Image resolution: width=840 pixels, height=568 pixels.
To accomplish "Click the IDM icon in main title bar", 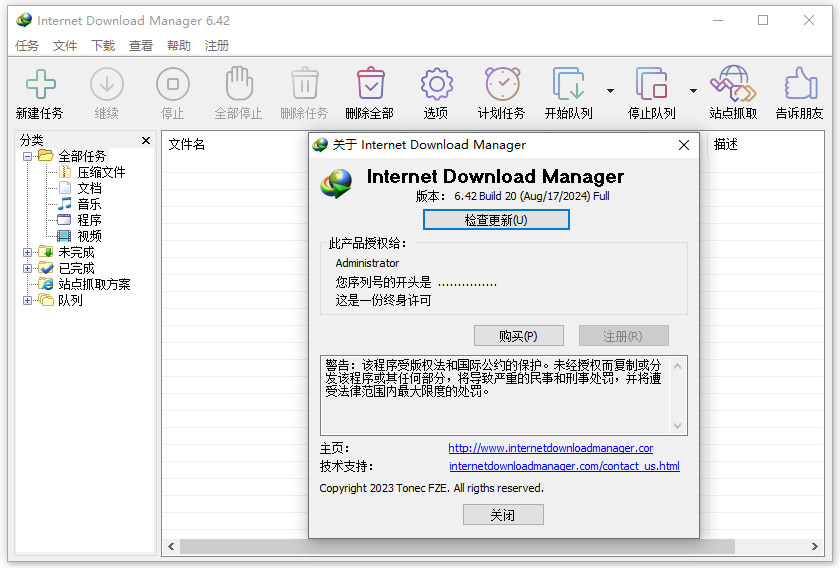I will pos(24,20).
